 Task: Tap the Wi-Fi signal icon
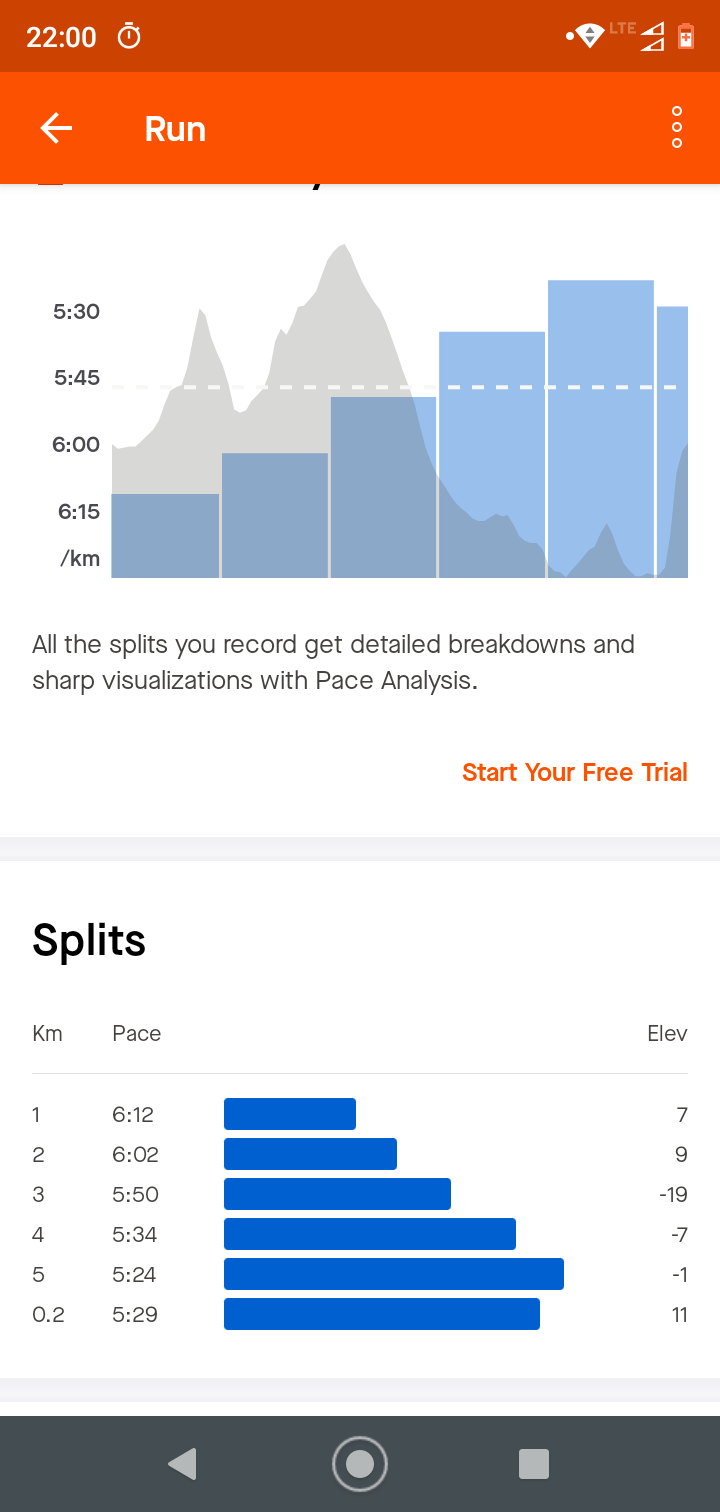589,37
